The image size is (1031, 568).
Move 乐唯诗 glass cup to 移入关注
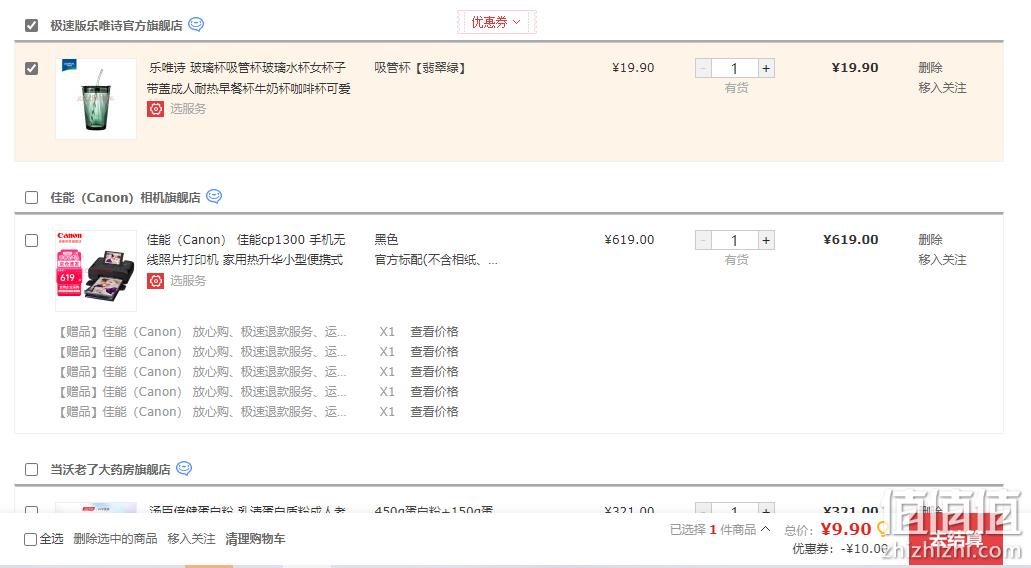point(942,88)
